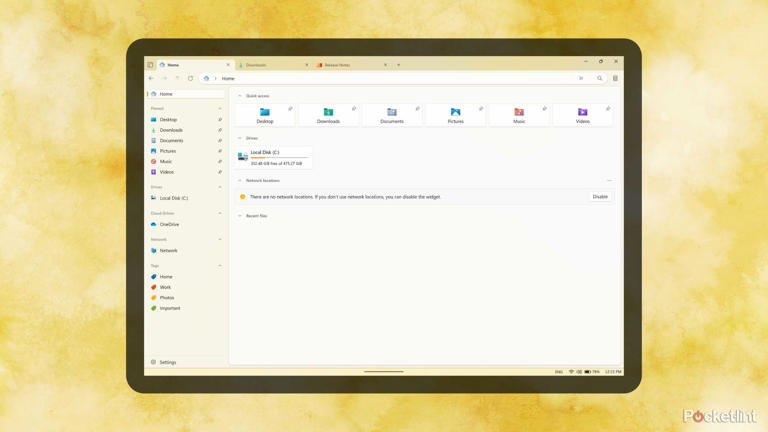Image resolution: width=768 pixels, height=432 pixels.
Task: Unpin Downloads using its Quick access card pin
Action: click(x=354, y=109)
